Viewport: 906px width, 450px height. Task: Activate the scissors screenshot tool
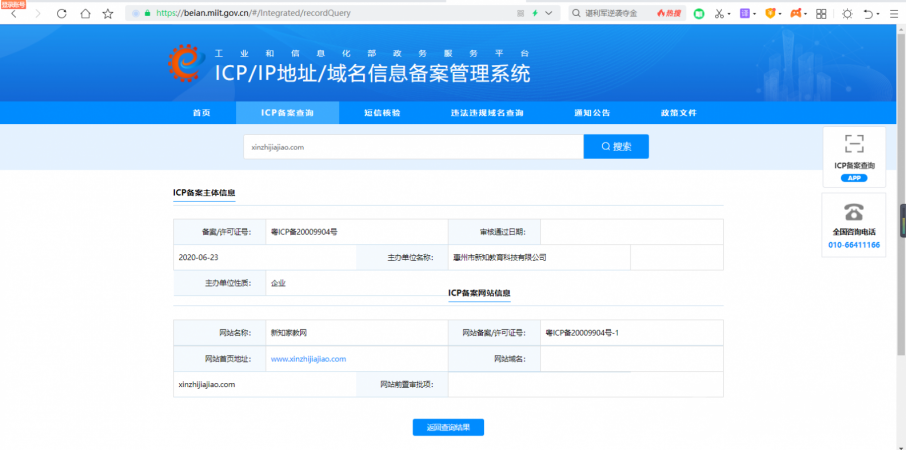719,13
